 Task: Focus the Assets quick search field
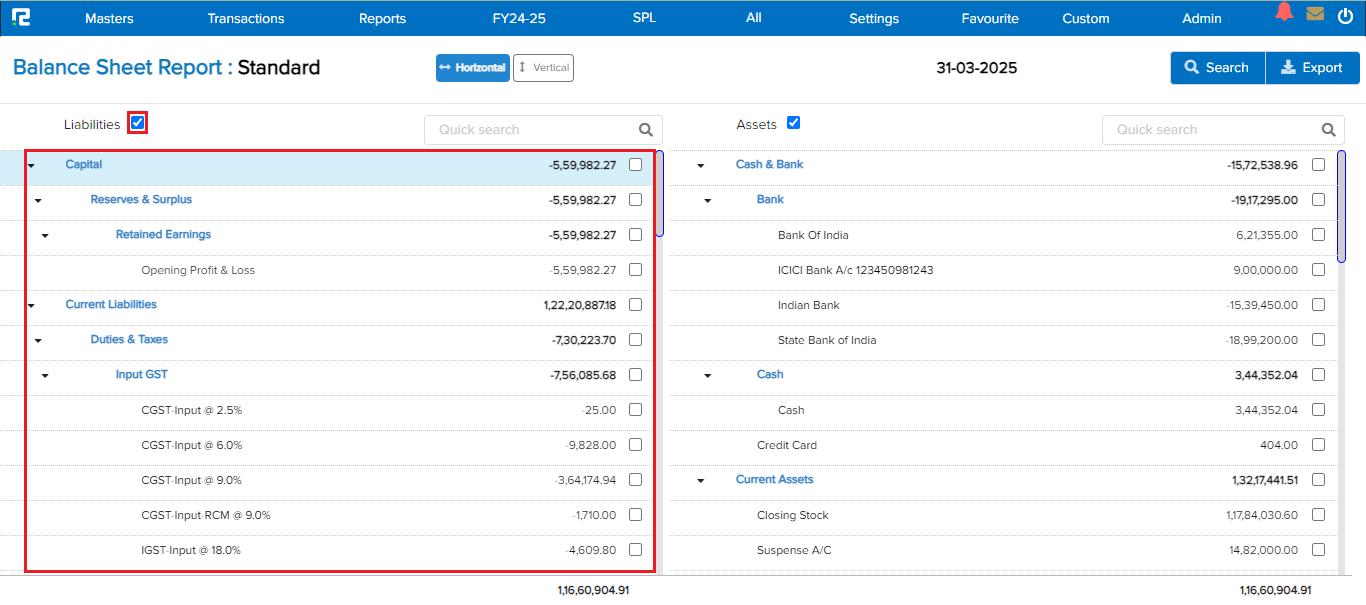(1210, 130)
